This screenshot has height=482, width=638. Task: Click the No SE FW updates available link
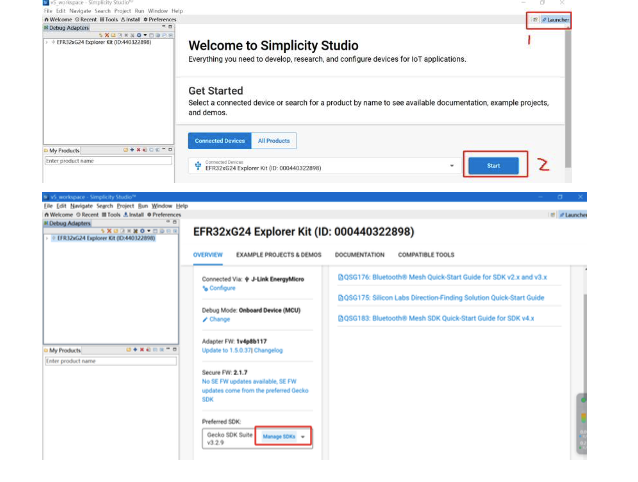click(x=255, y=390)
